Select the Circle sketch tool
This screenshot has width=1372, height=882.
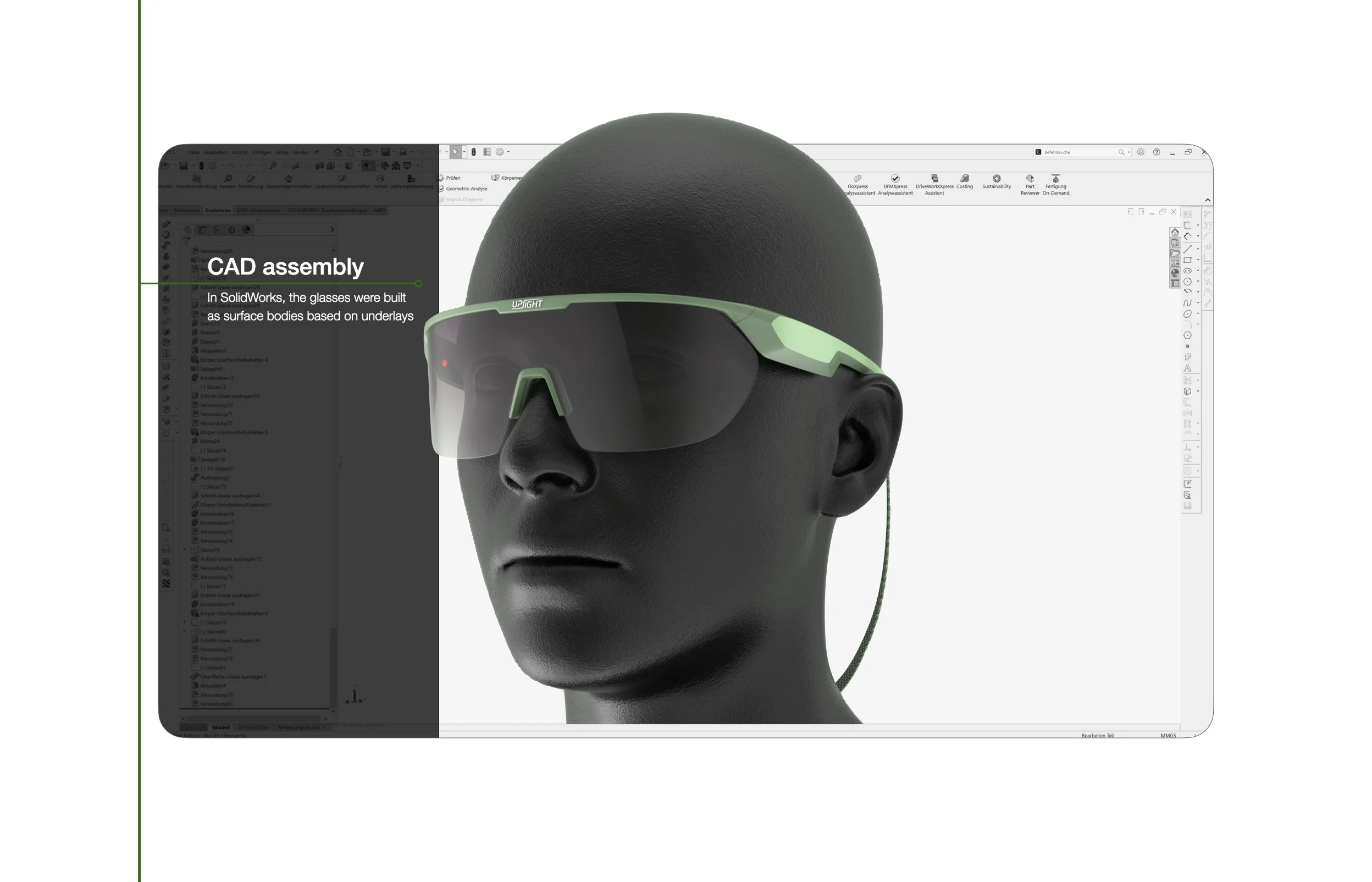point(1188,281)
